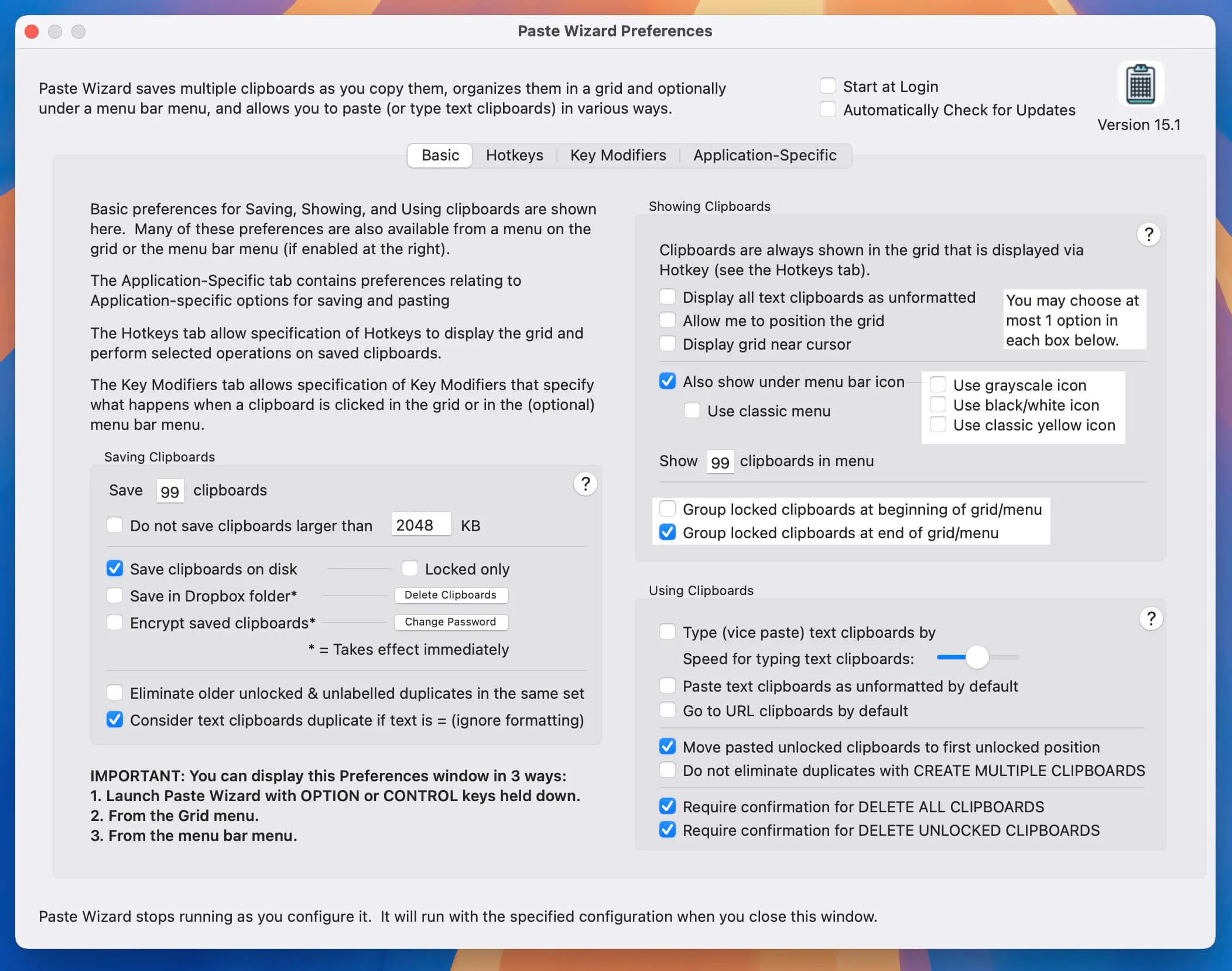1232x971 pixels.
Task: Check Group locked clipboards at beginning of grid/menu
Action: 667,509
